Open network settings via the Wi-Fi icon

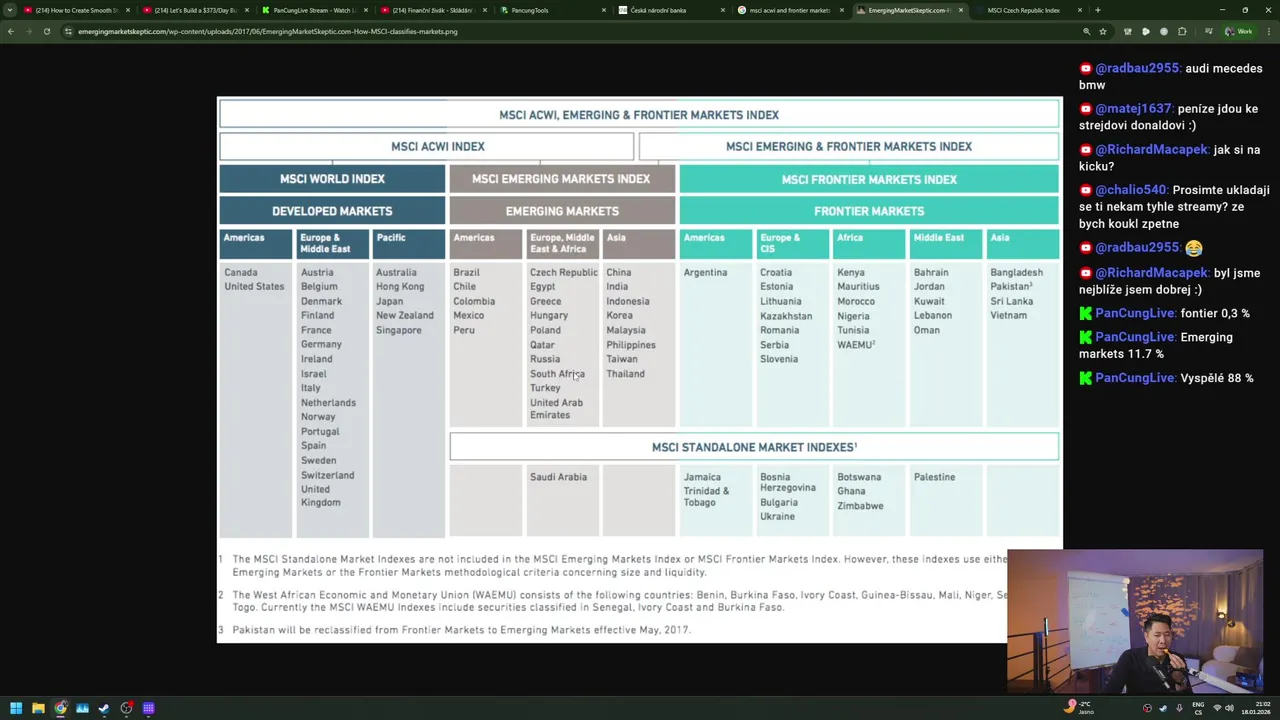pyautogui.click(x=1217, y=708)
